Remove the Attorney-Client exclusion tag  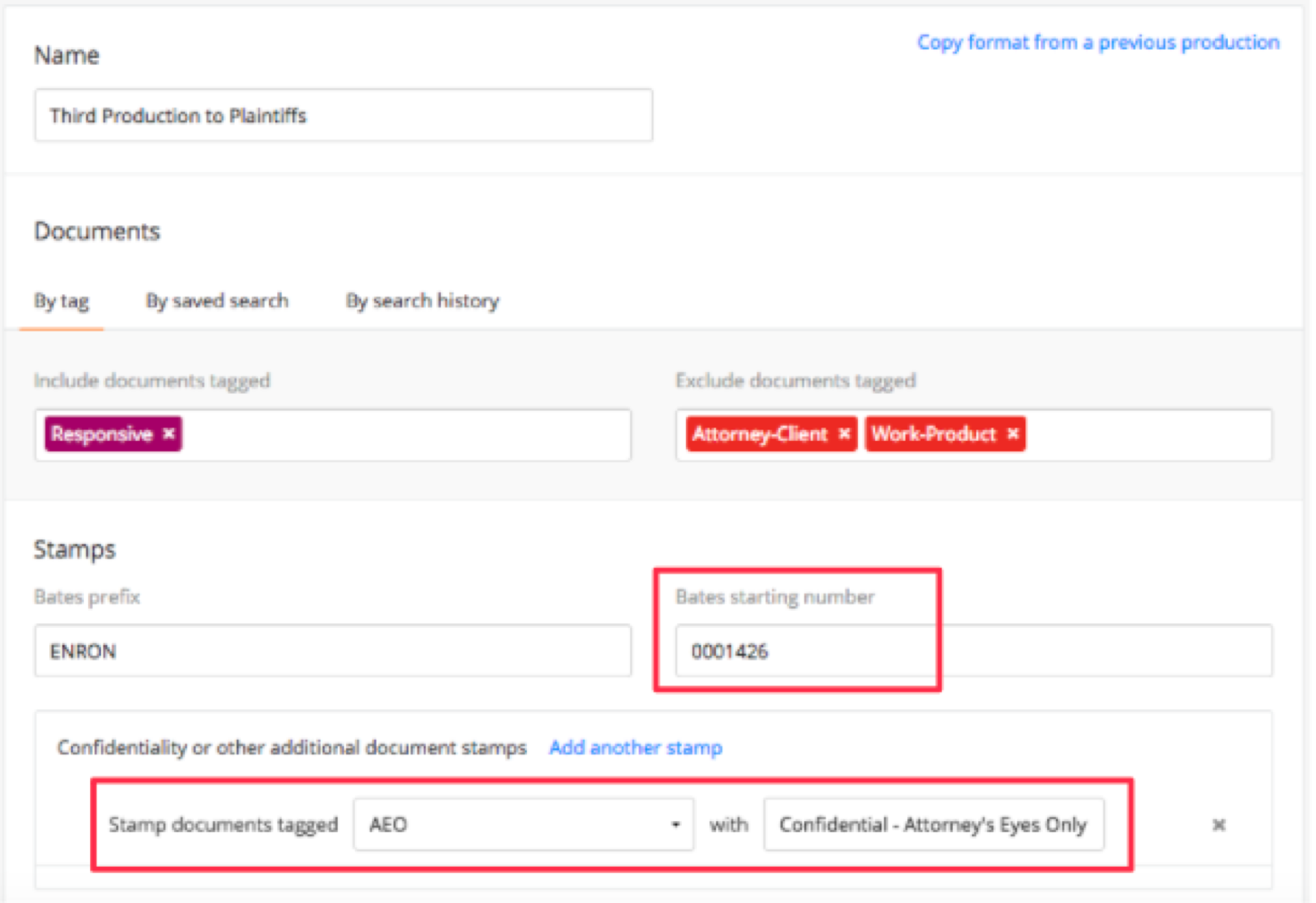[x=844, y=434]
